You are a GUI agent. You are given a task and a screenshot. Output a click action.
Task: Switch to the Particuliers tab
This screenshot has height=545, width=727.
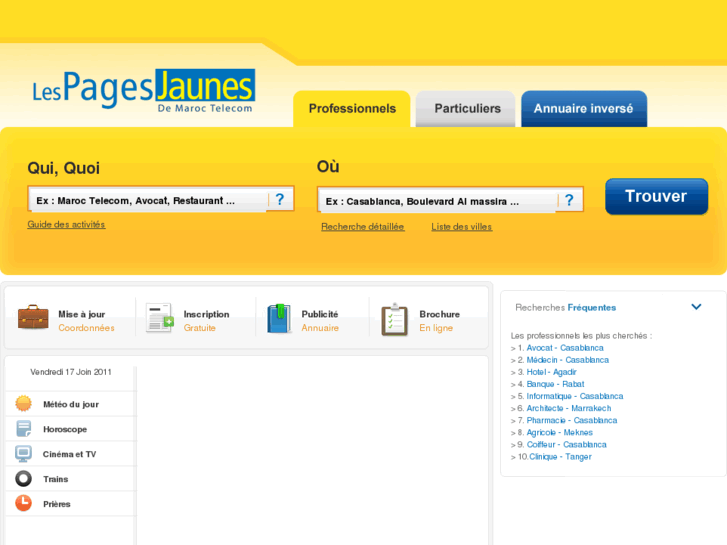coord(467,109)
